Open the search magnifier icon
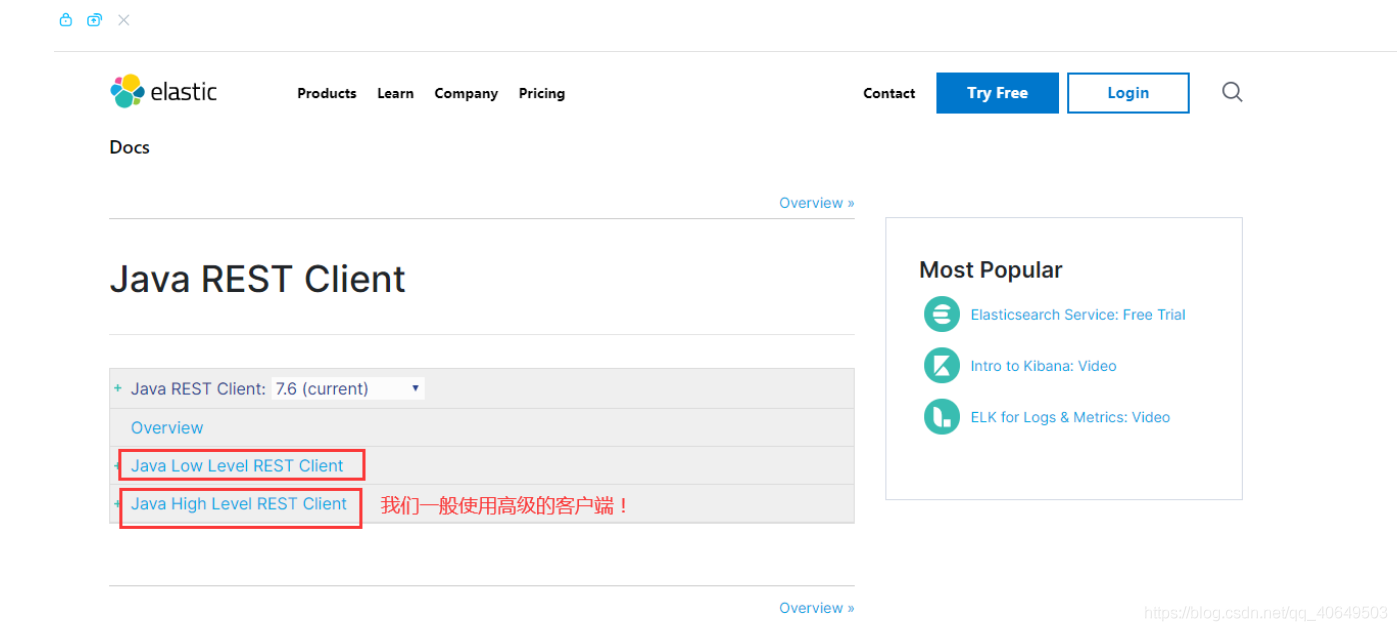Image resolution: width=1397 pixels, height=631 pixels. [x=1232, y=92]
